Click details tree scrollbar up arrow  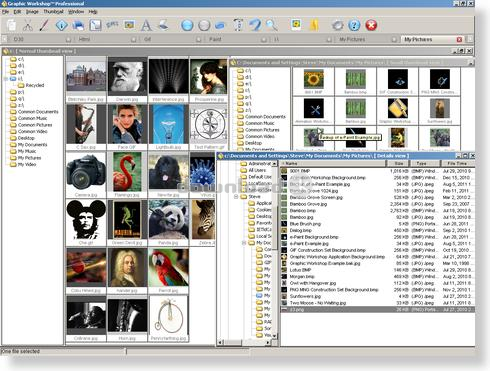275,164
